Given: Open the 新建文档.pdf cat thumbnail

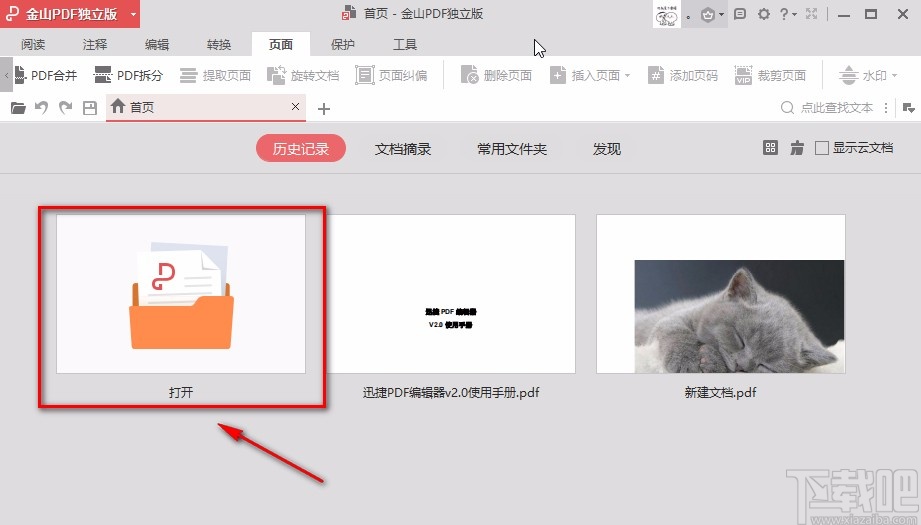Looking at the screenshot, I should (x=721, y=294).
